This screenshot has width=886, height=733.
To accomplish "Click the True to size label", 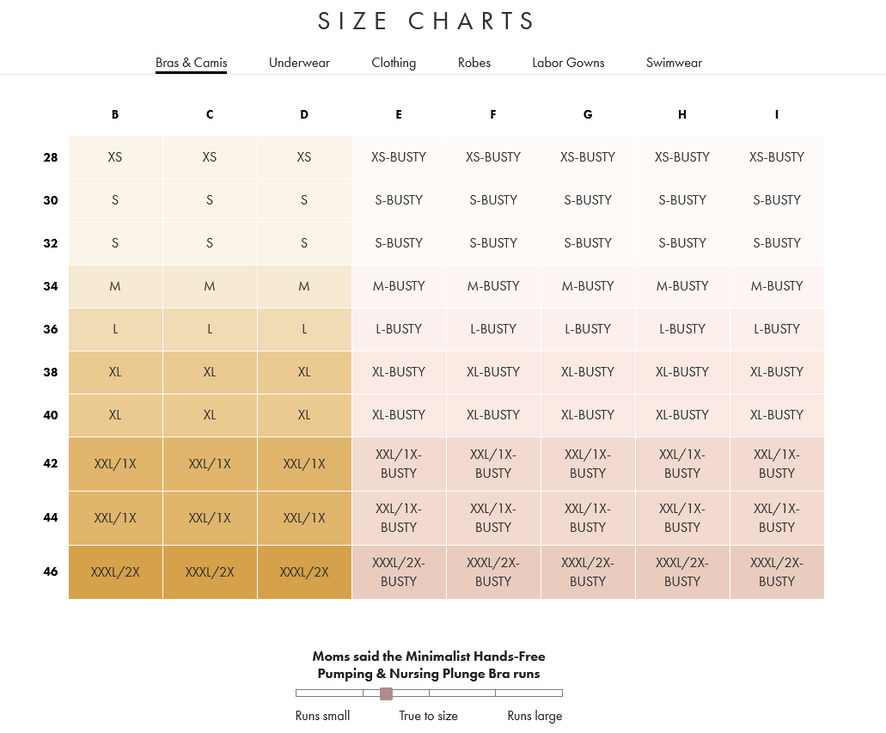I will click(x=428, y=716).
